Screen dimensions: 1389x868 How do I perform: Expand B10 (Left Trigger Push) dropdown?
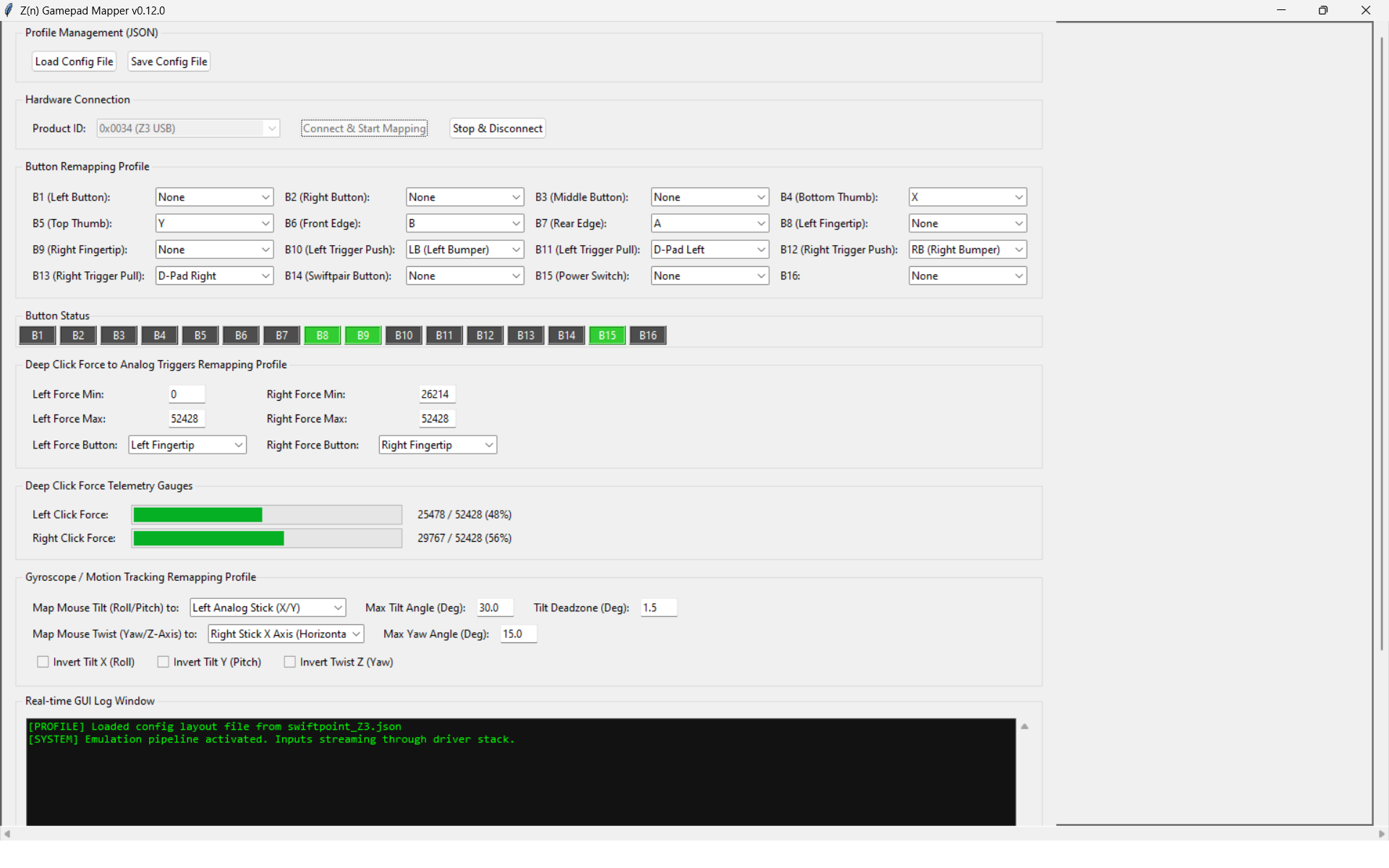tap(464, 250)
